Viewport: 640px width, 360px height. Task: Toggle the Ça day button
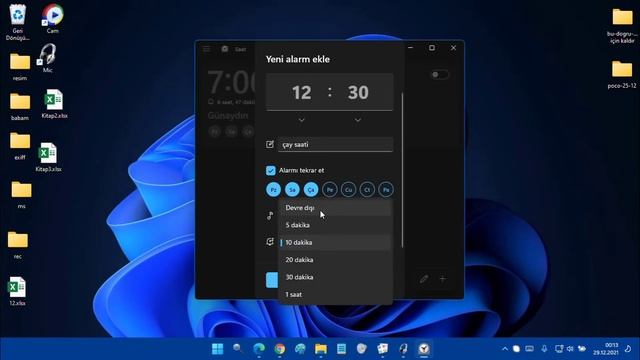(x=311, y=189)
